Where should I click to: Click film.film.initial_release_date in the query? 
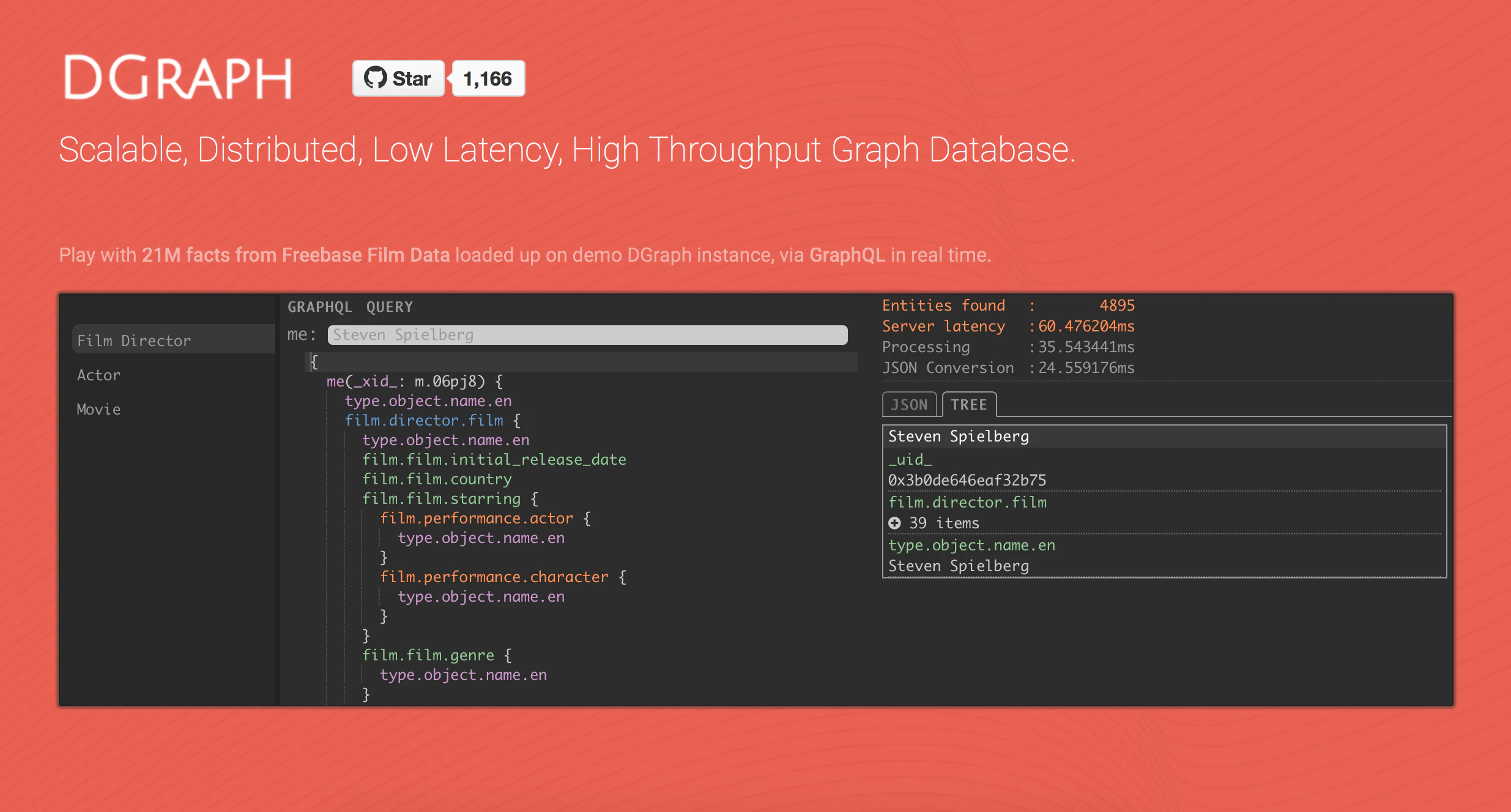pos(494,459)
